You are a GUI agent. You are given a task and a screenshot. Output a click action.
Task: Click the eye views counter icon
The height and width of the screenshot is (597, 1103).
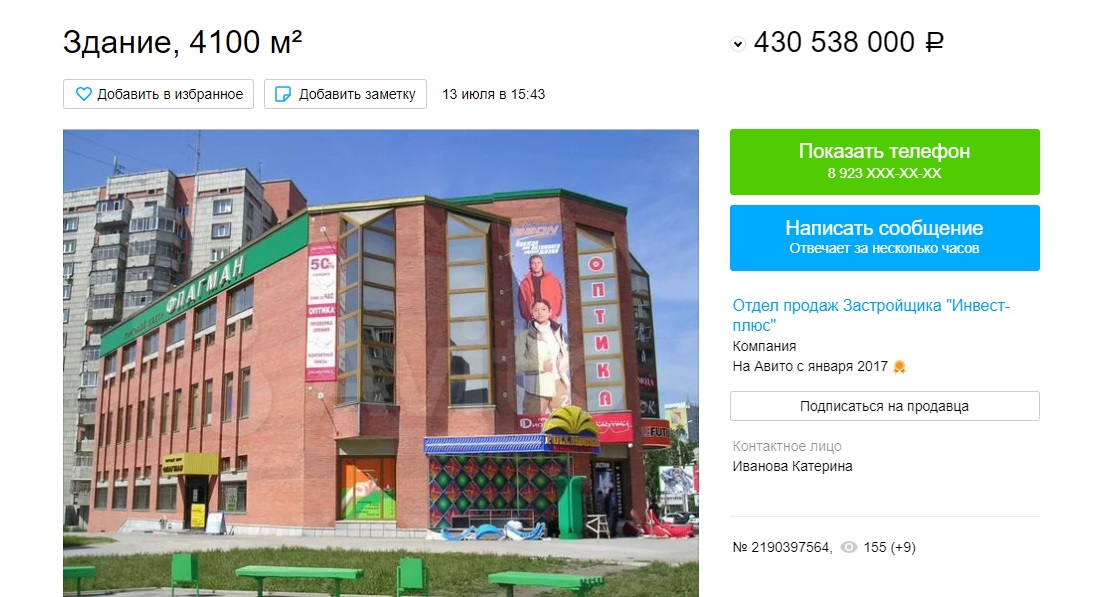(x=849, y=547)
